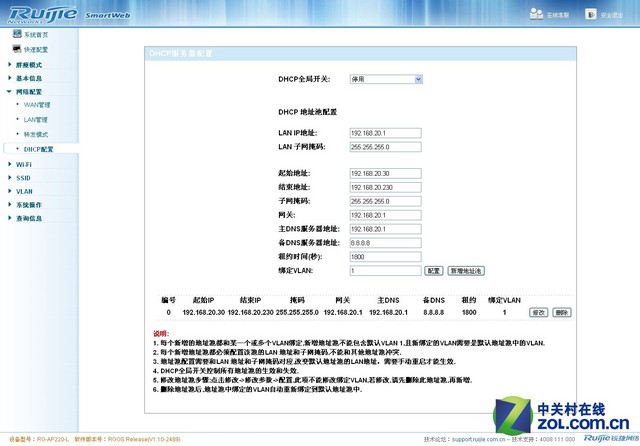Screen dimensions: 640x446
Task: Click the LAN IP地址 input field
Action: [385, 133]
